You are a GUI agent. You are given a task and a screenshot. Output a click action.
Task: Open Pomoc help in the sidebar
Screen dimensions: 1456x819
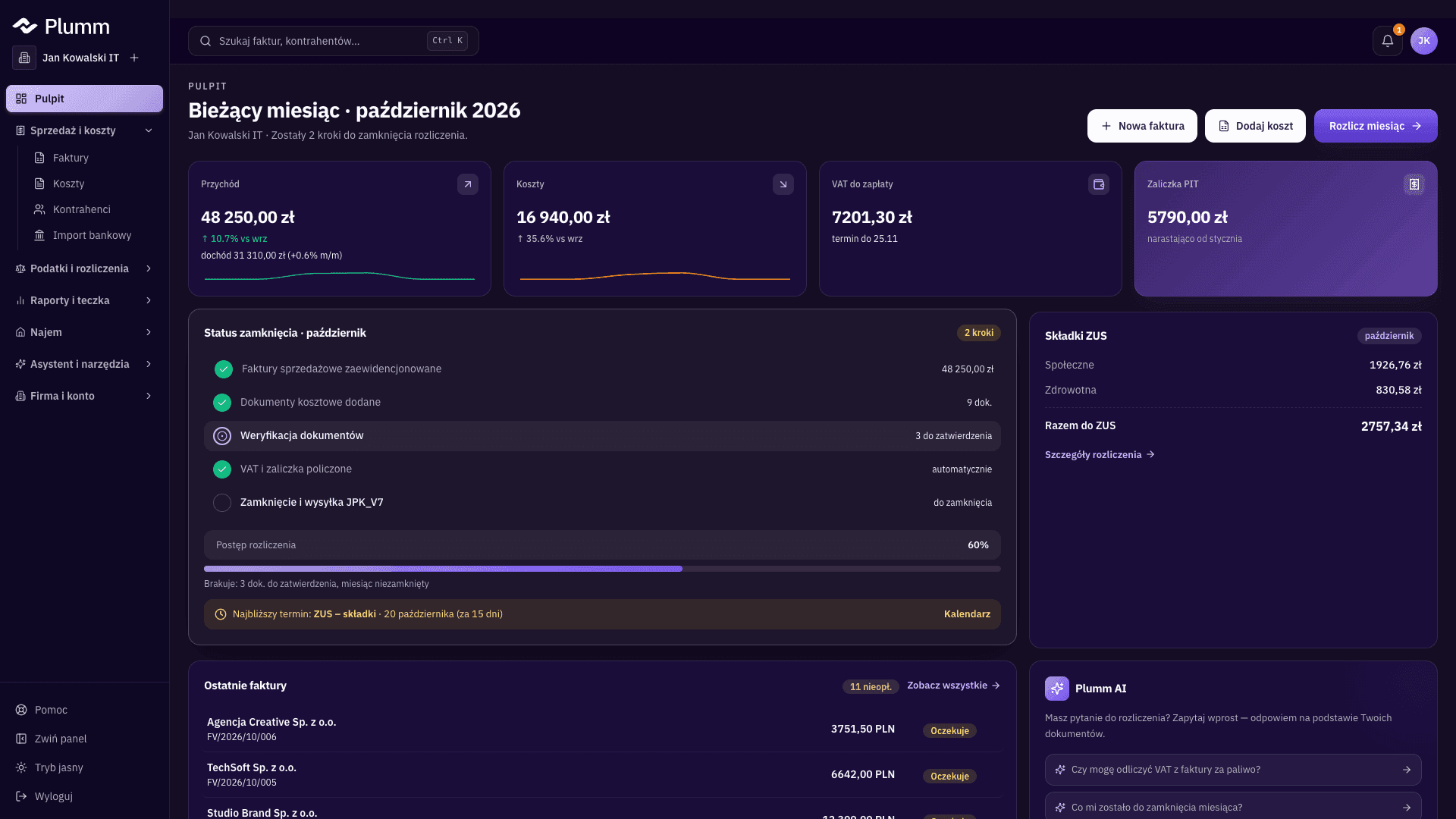(84, 710)
